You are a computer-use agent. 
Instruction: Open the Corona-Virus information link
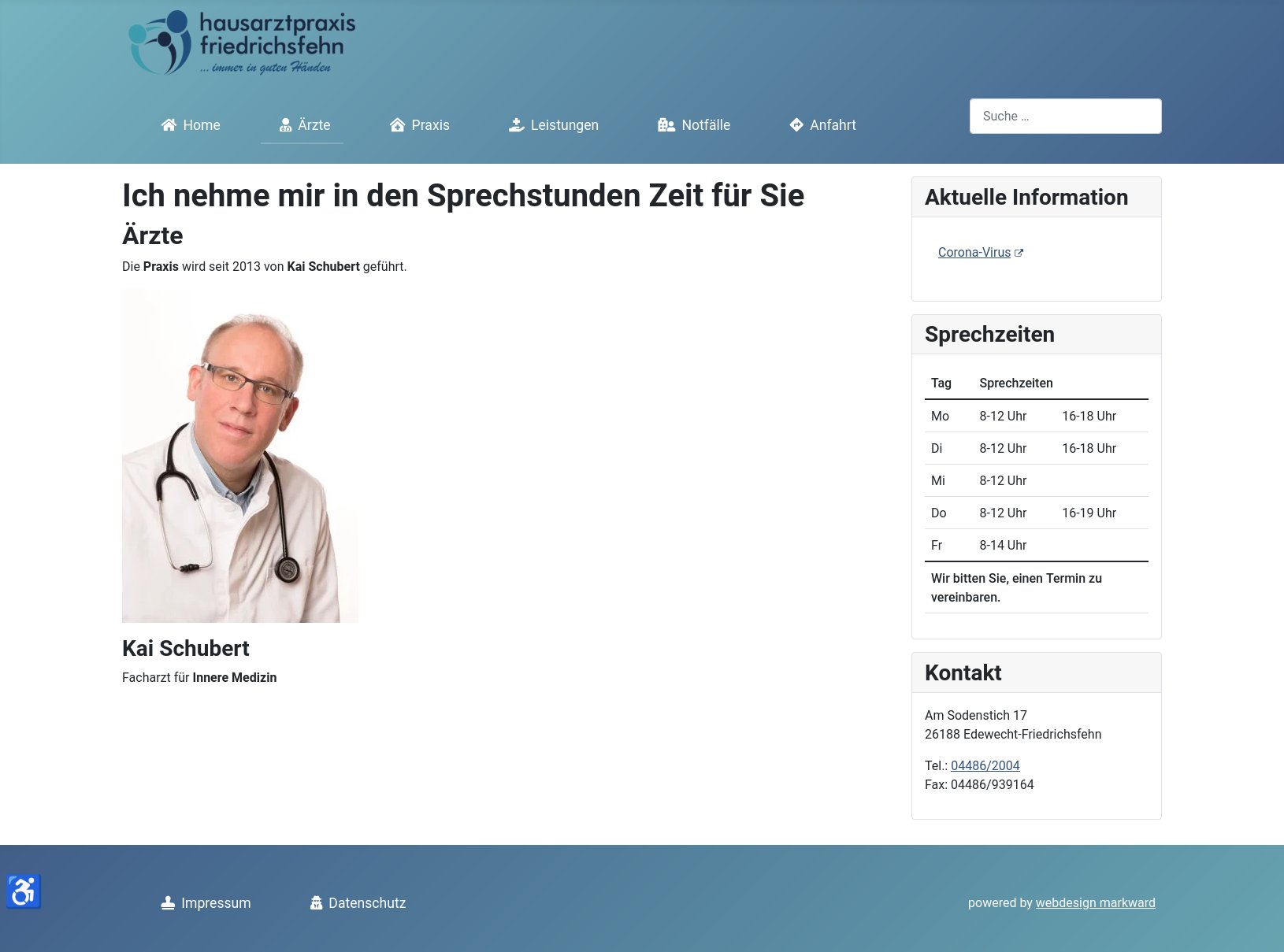[974, 253]
